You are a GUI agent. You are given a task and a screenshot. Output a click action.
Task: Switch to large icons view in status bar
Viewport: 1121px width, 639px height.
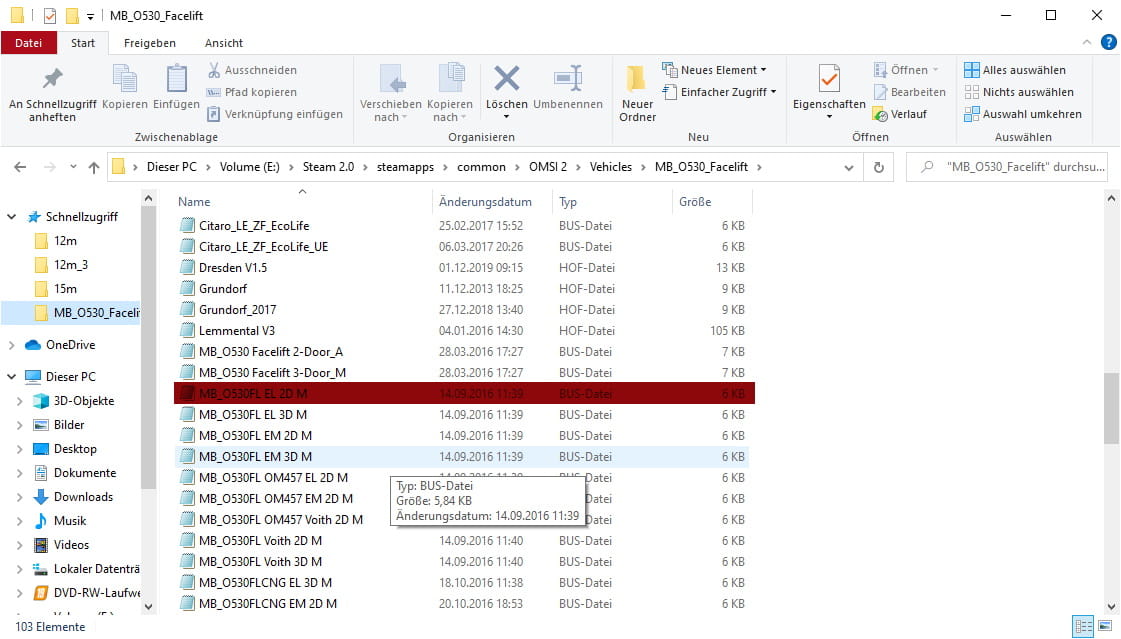[1104, 627]
